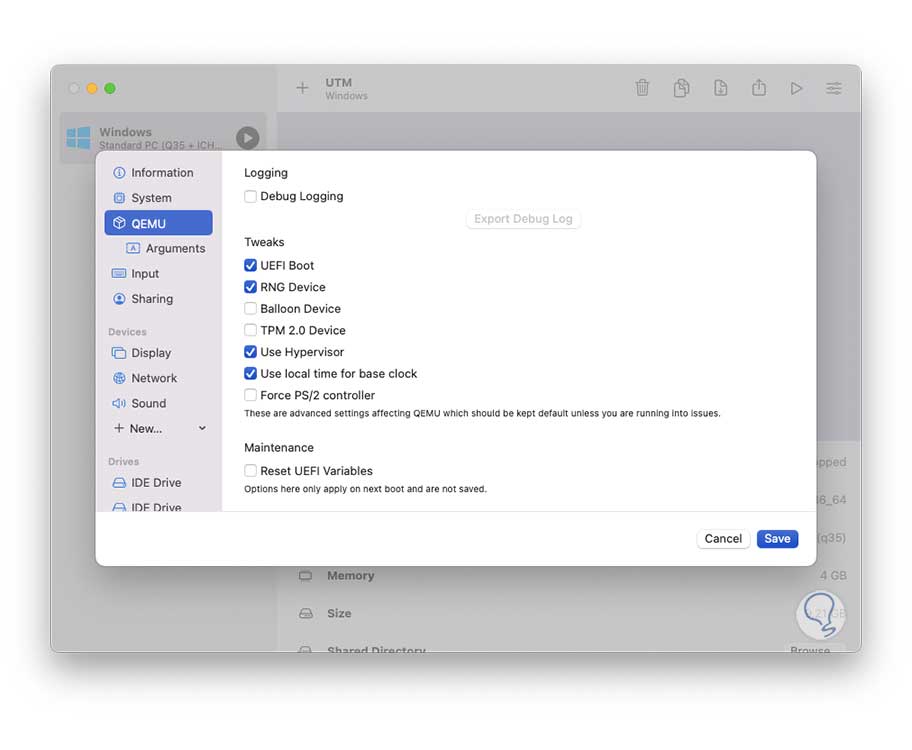
Task: Click the System chip icon in sidebar
Action: [x=119, y=198]
